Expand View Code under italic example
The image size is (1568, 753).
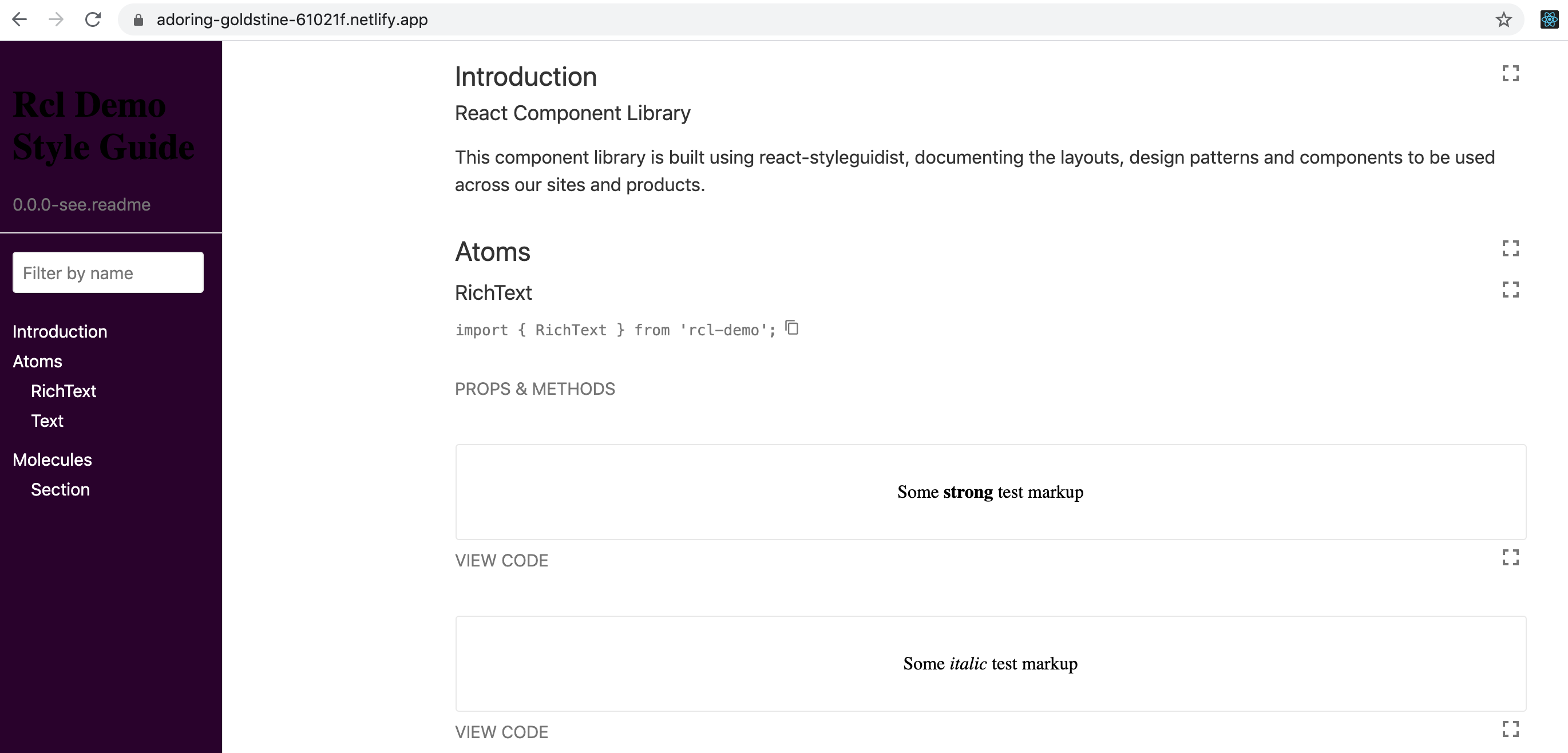click(x=501, y=732)
